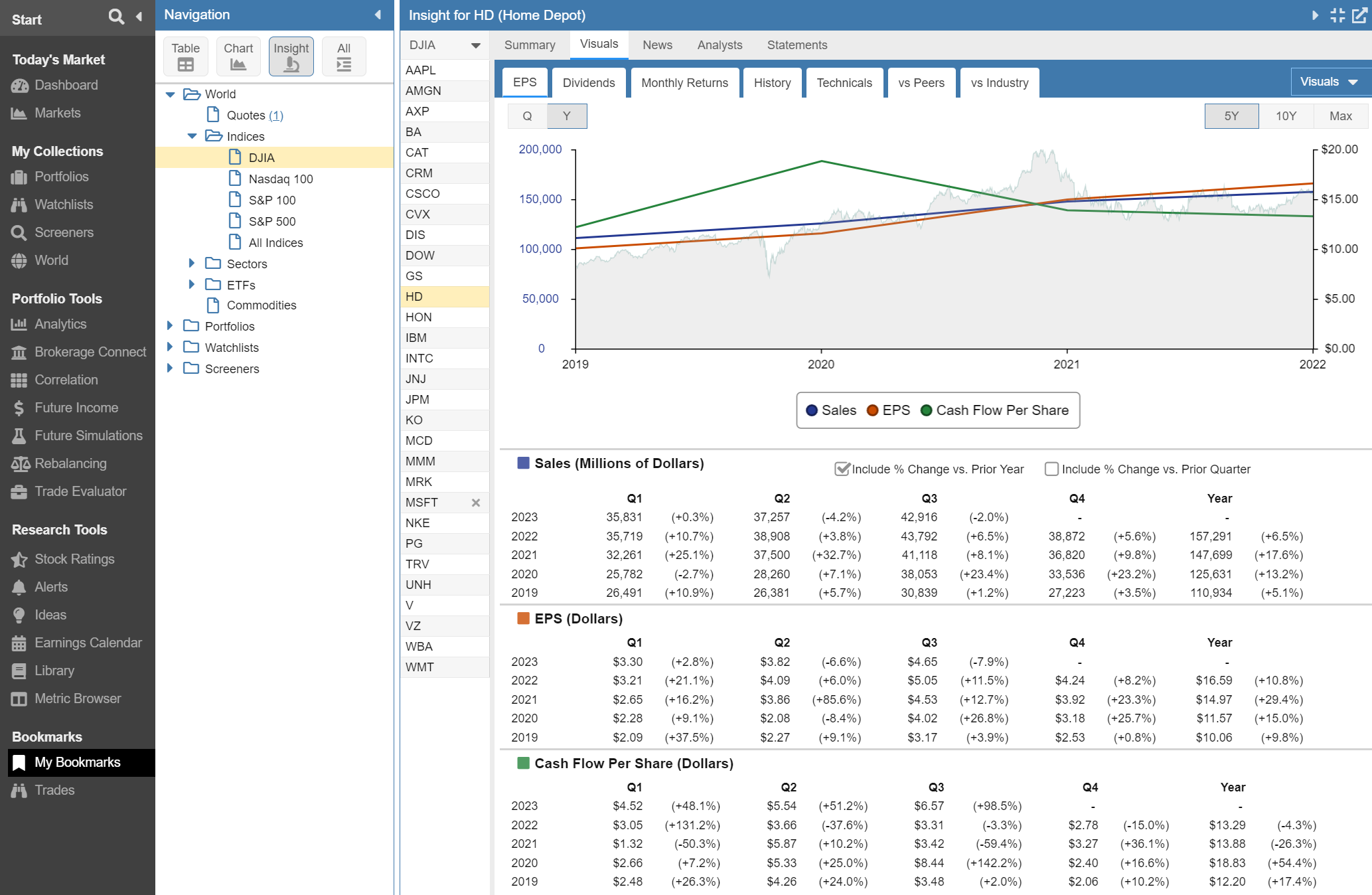Open Future Income tool
1372x895 pixels.
[76, 408]
